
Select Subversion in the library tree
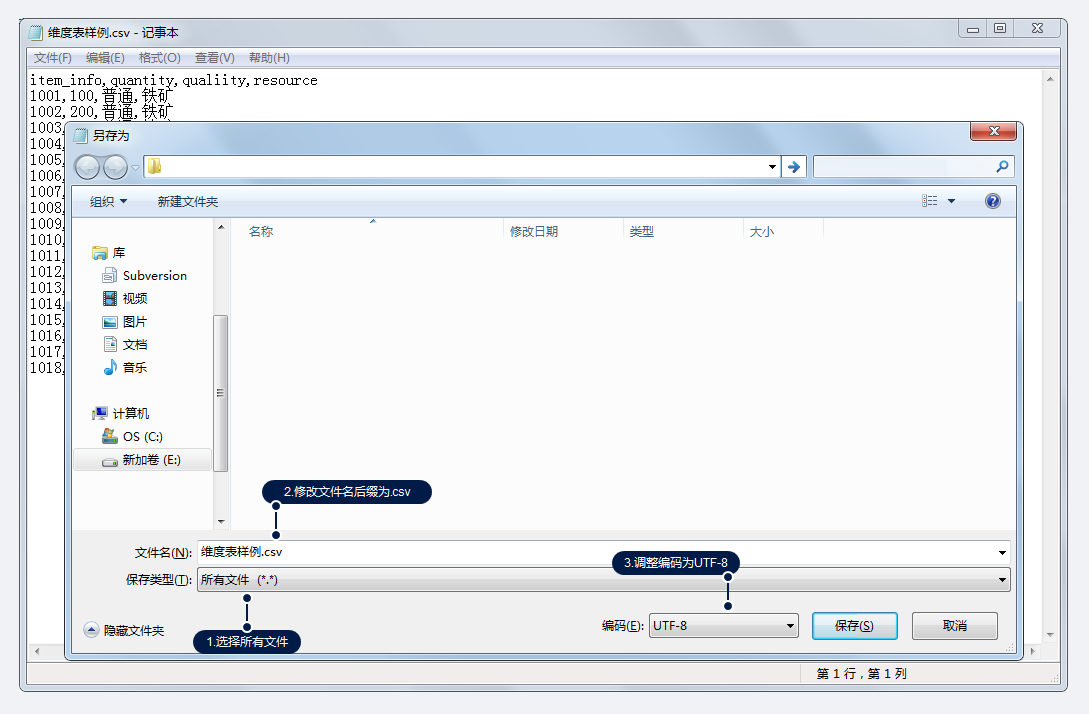coord(154,276)
